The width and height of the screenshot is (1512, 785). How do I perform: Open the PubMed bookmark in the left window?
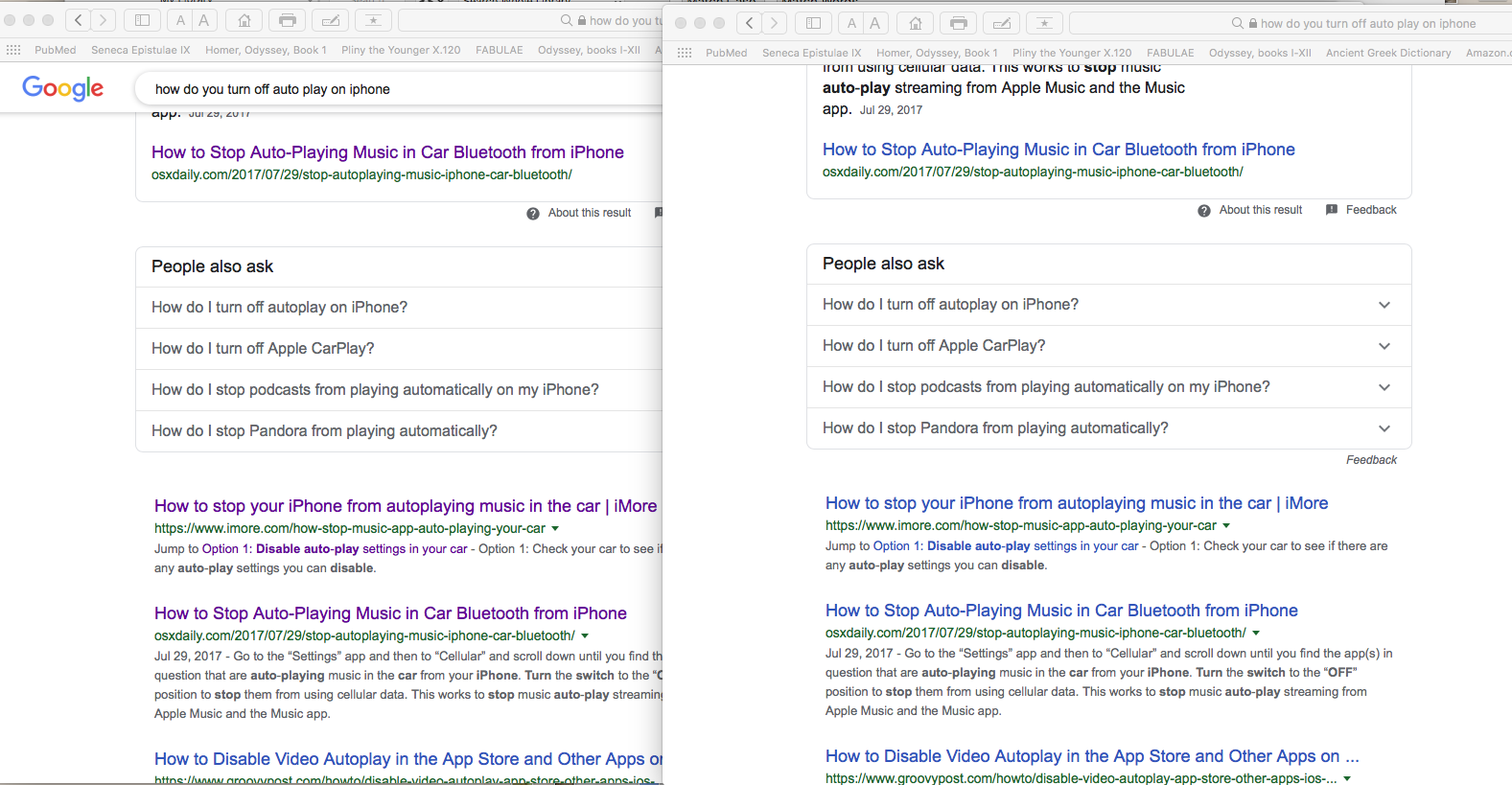(55, 50)
